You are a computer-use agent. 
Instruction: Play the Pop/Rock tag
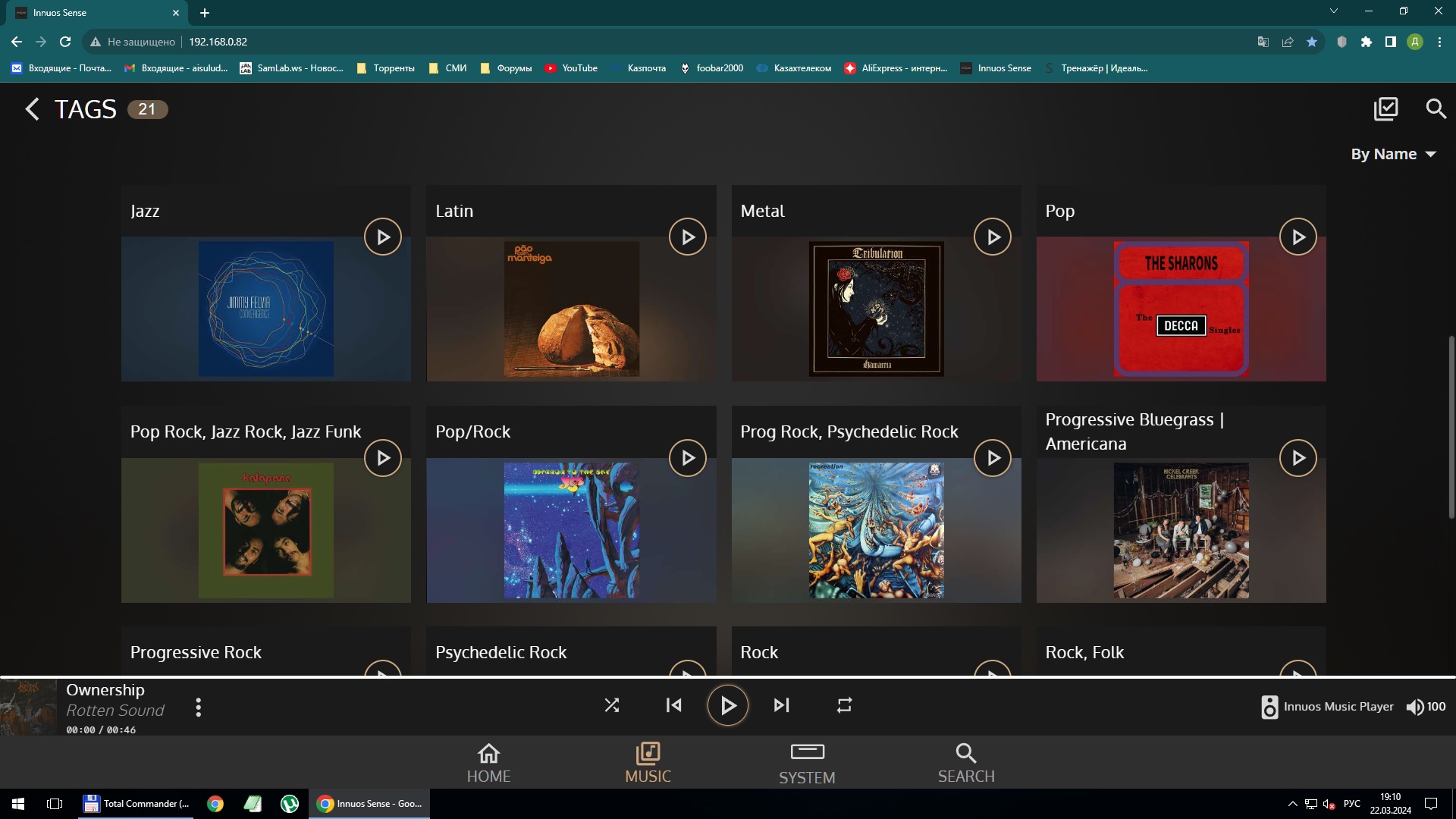[x=688, y=458]
